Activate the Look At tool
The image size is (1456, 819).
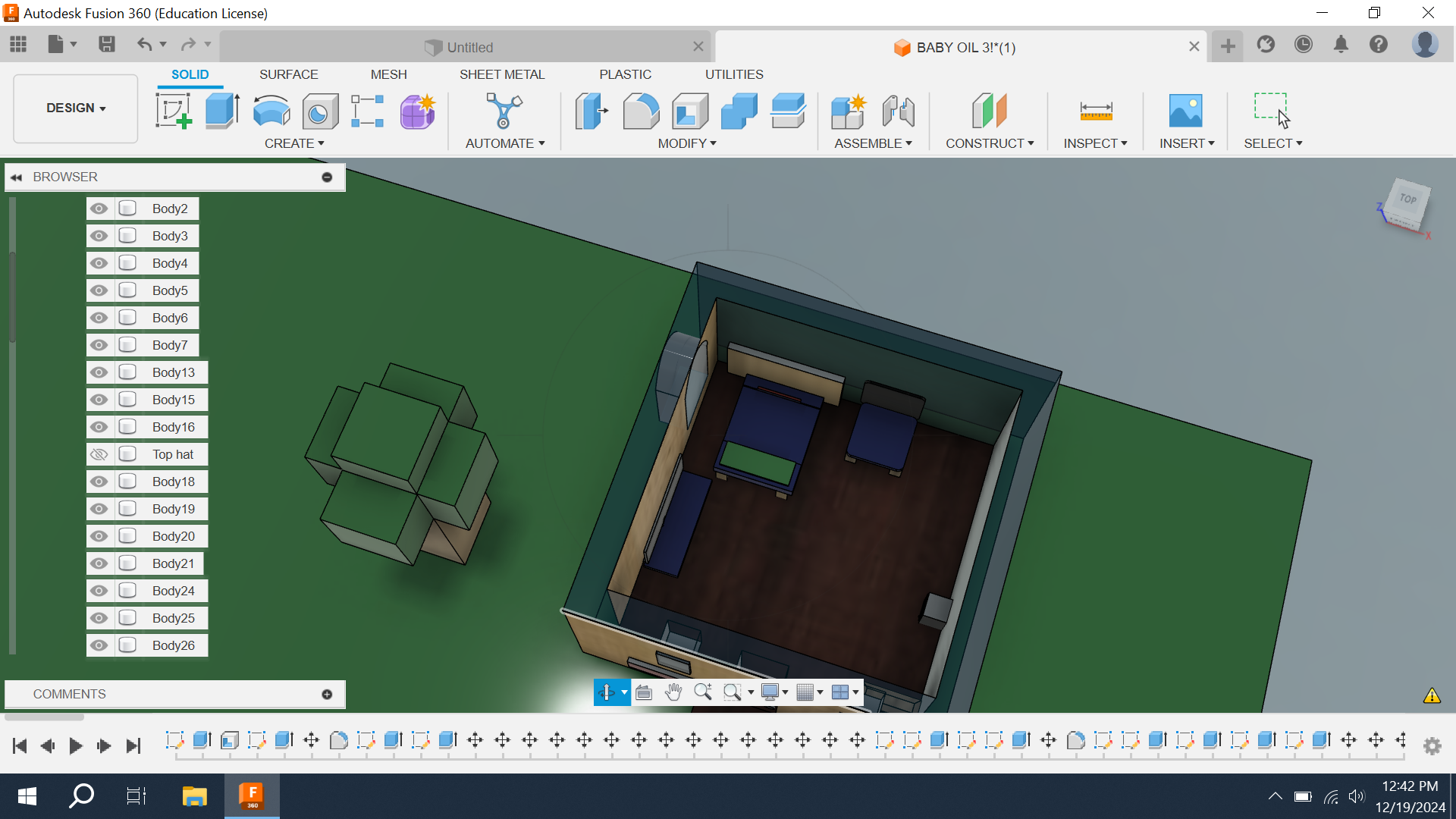[644, 692]
